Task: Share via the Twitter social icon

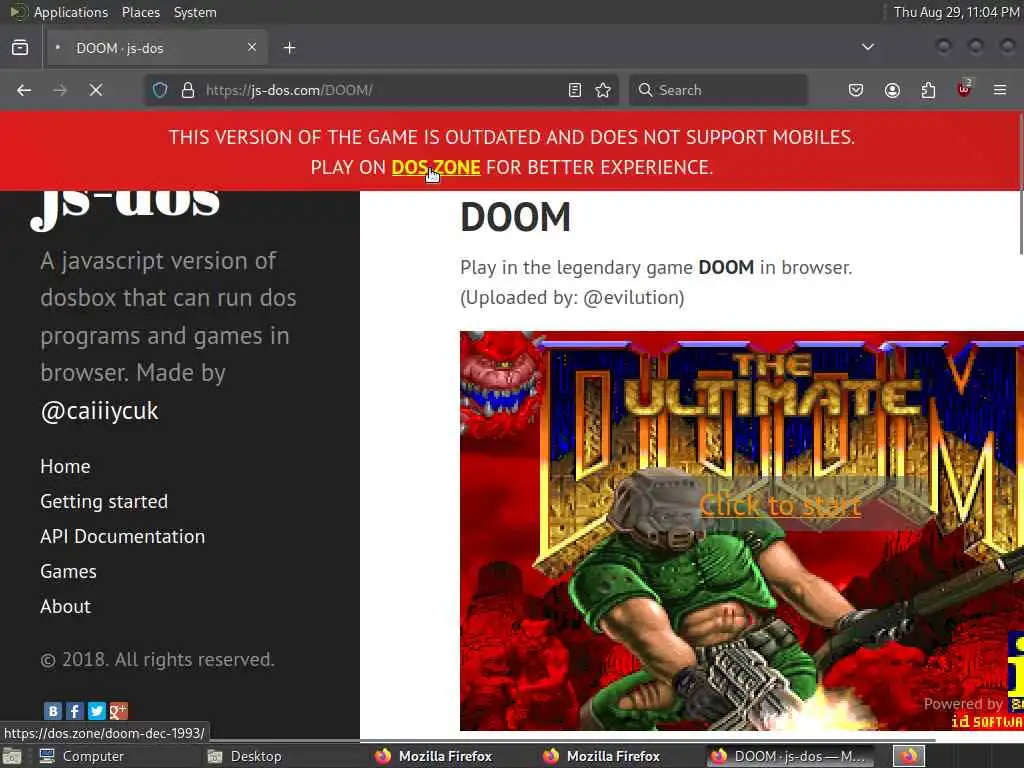Action: (x=97, y=711)
